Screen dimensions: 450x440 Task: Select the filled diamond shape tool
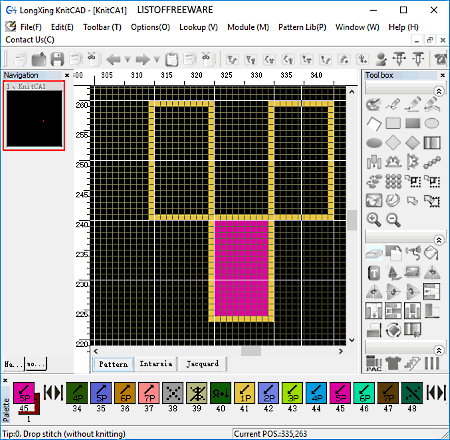(x=413, y=143)
